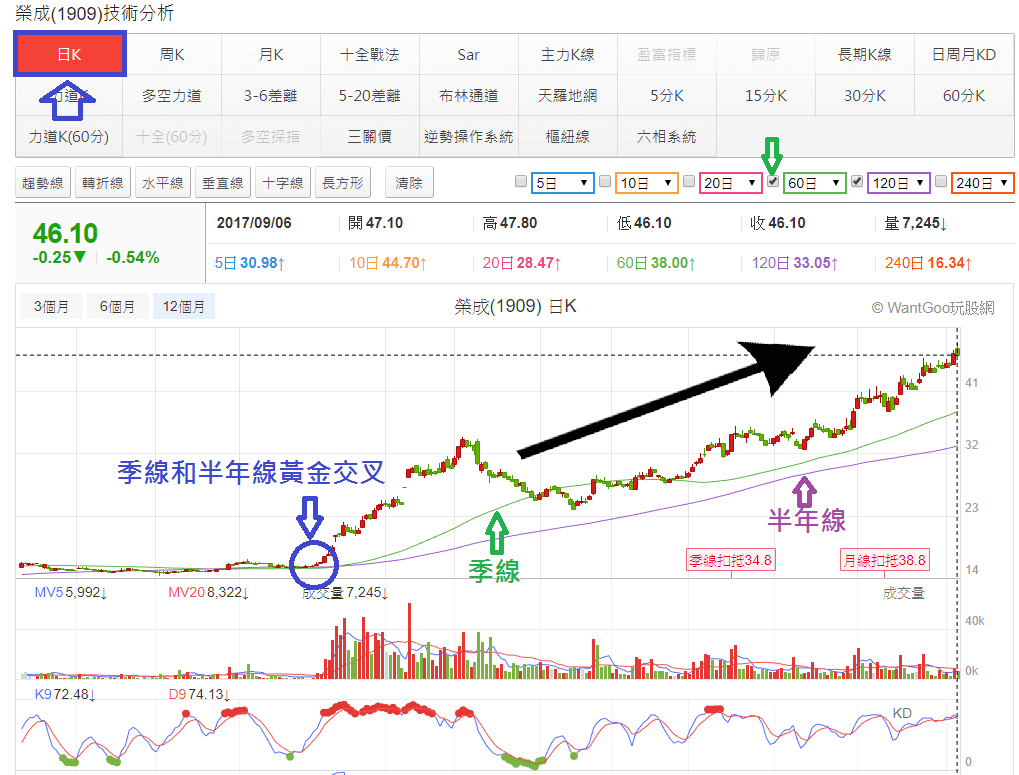
Task: Click the 6個月 chart range option
Action: [117, 306]
